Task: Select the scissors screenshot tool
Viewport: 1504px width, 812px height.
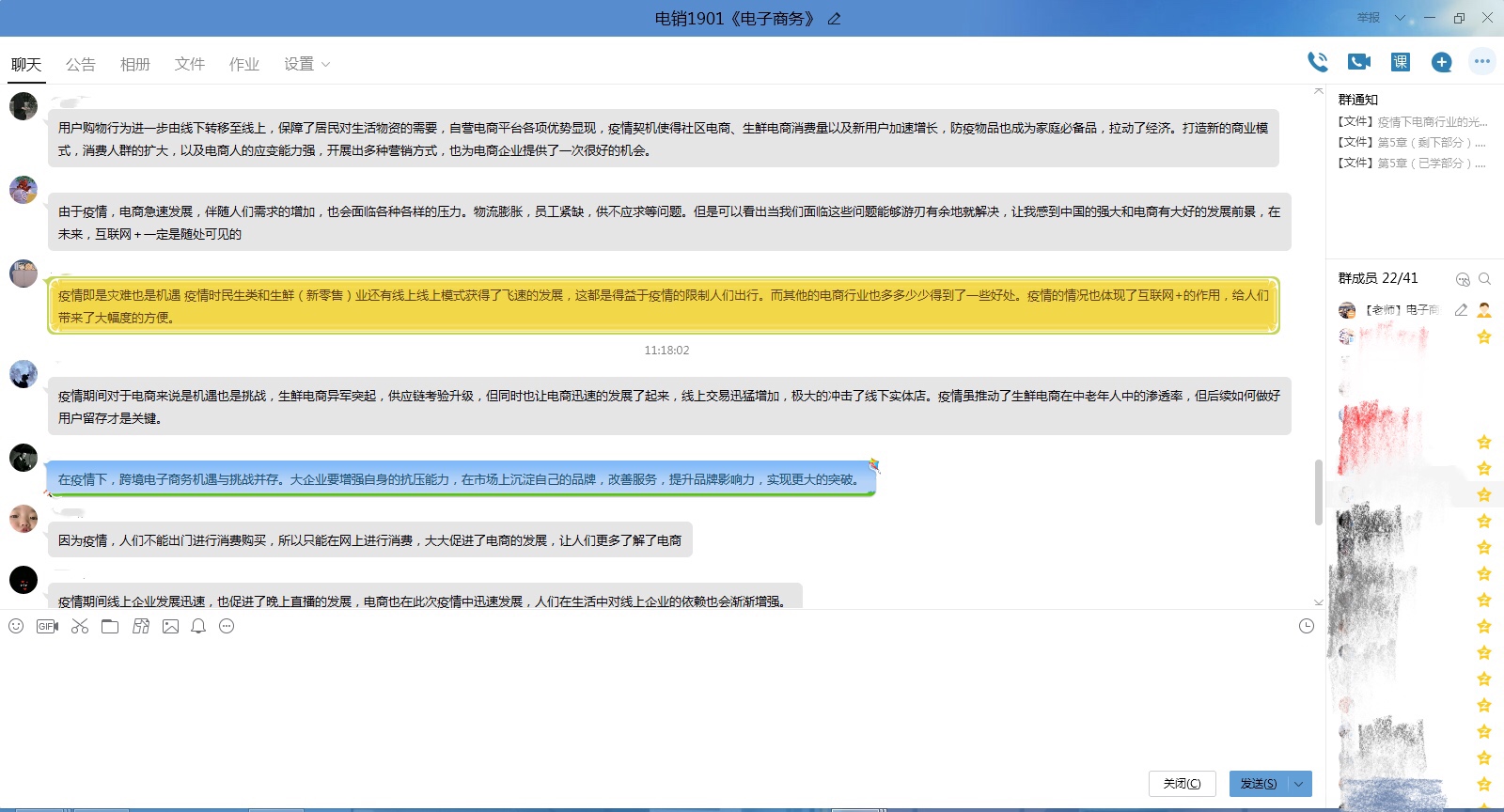Action: pyautogui.click(x=80, y=626)
